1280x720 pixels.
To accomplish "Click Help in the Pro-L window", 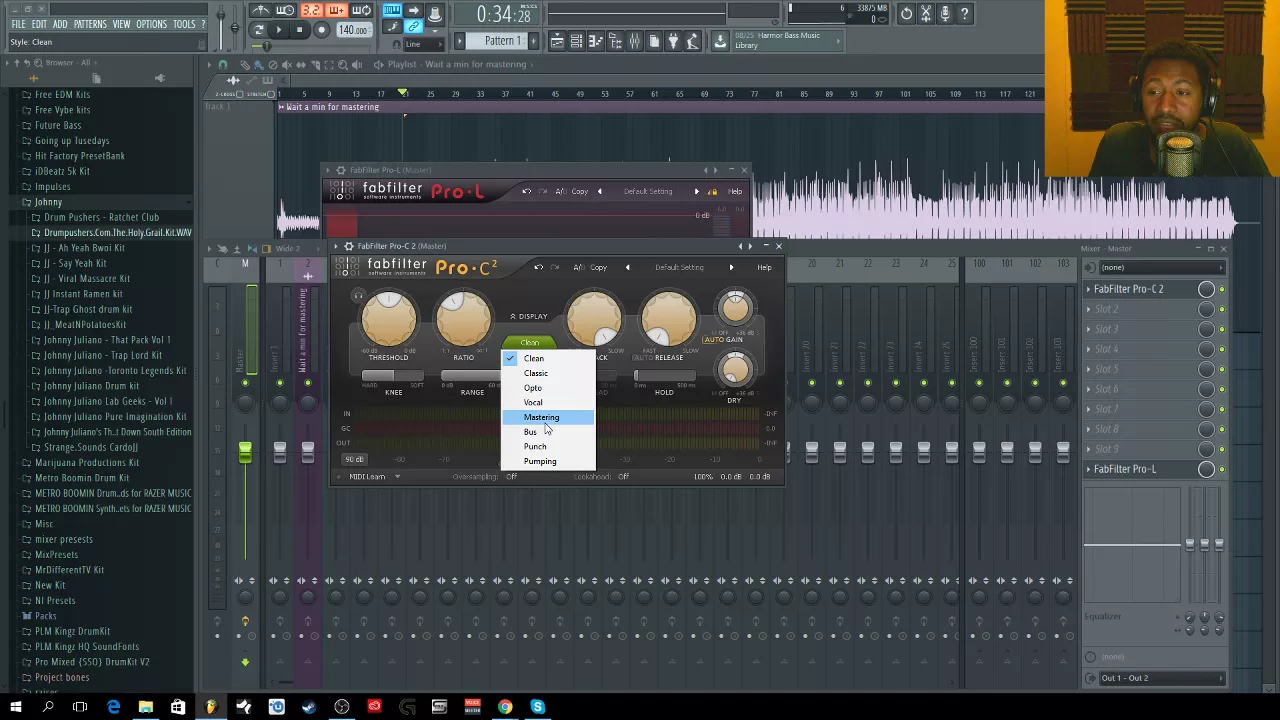I will coord(735,192).
